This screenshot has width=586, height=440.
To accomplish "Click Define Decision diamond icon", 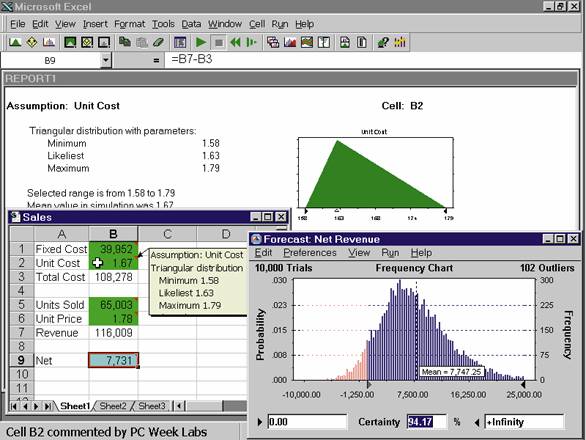I will pyautogui.click(x=32, y=42).
